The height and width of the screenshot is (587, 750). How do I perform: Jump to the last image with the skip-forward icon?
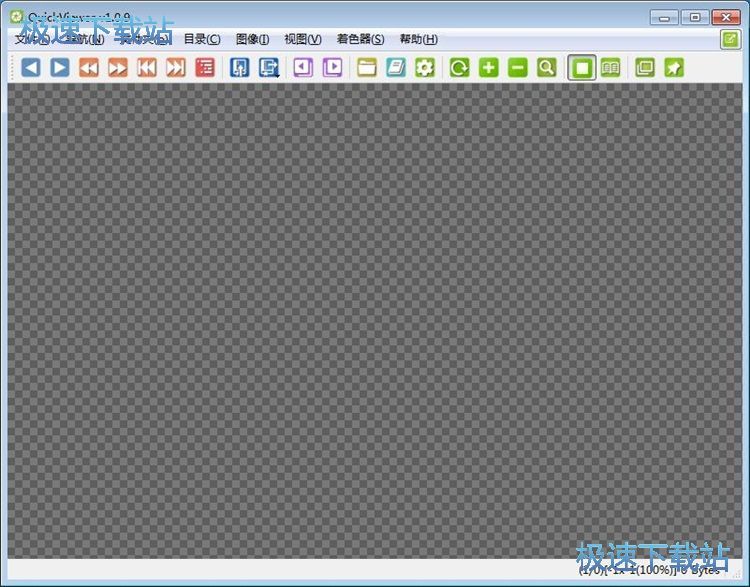(x=176, y=67)
